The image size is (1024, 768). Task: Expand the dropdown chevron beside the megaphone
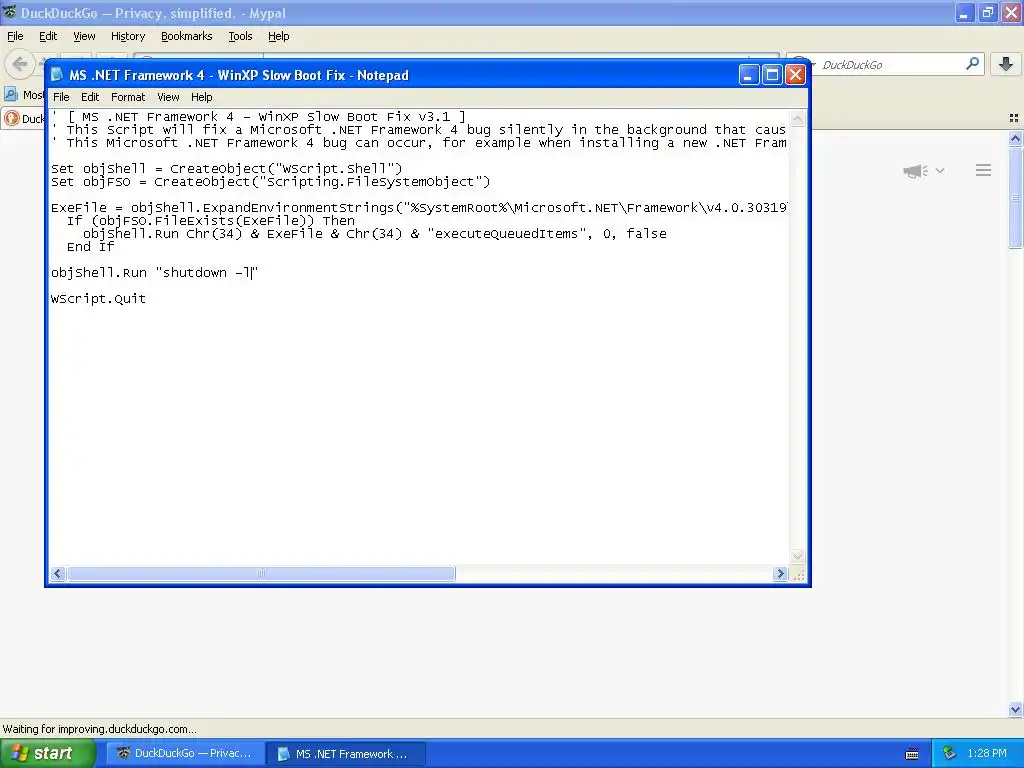[940, 170]
